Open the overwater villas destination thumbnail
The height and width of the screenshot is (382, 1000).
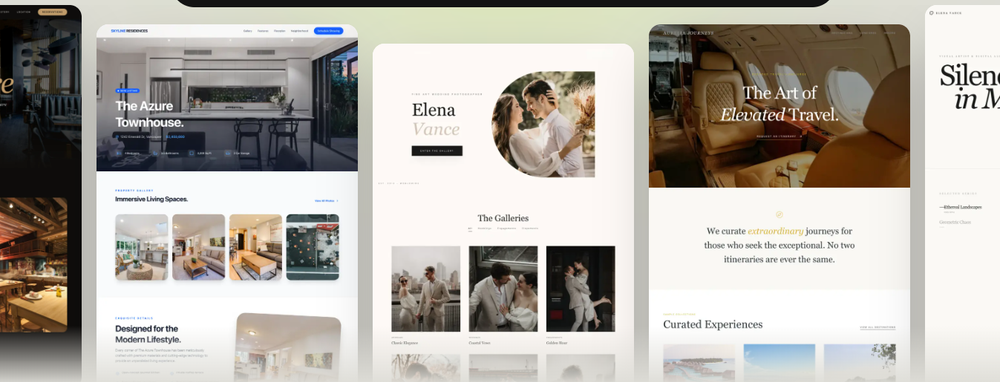click(x=699, y=363)
